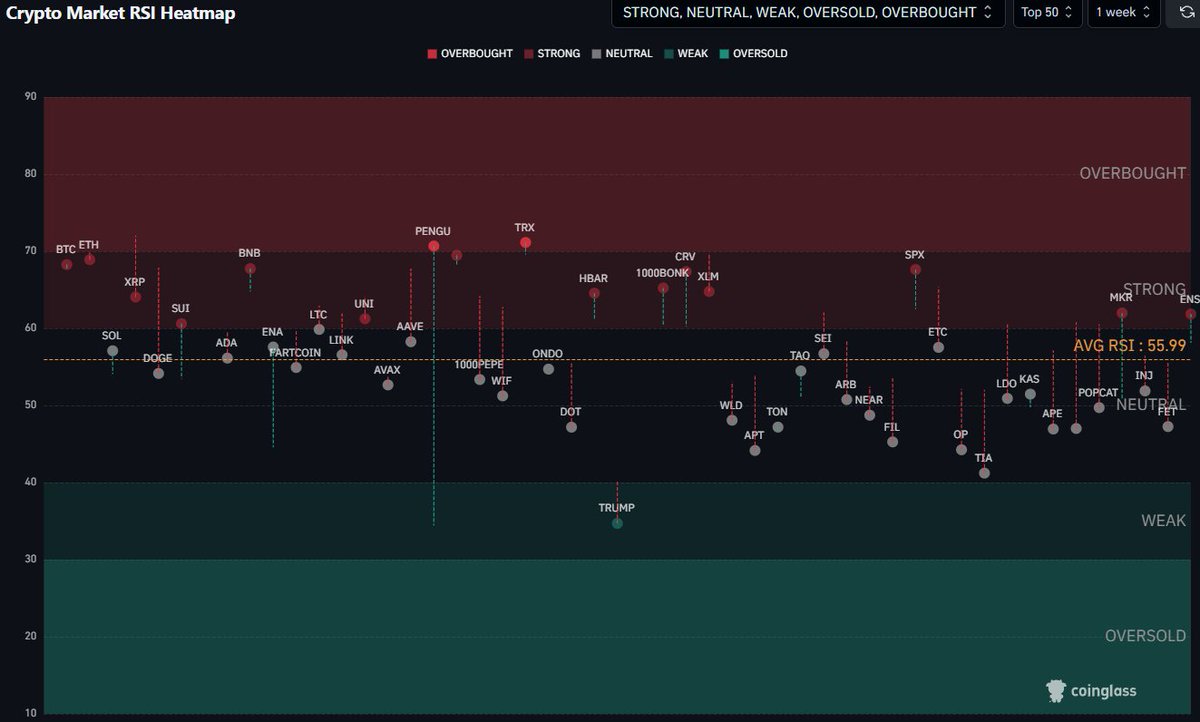
Task: Click the AVG RSI : 55.99 label
Action: pos(1130,345)
